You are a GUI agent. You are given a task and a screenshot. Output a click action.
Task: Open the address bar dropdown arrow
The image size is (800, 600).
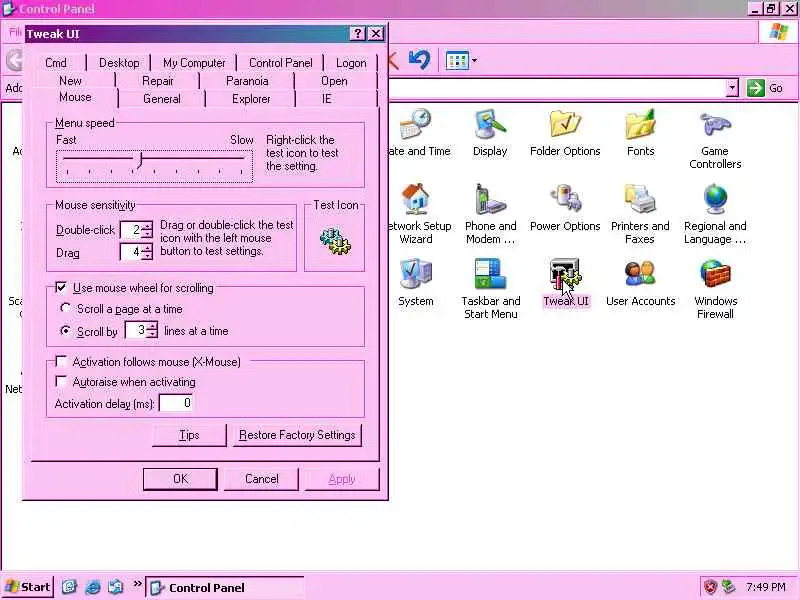732,88
